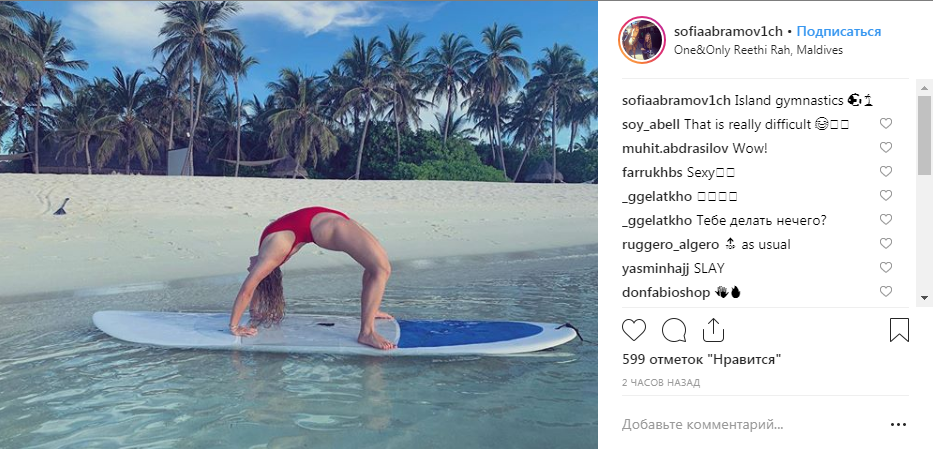The width and height of the screenshot is (933, 449).
Task: Like muhit.abdrasilov's "Wow!" comment
Action: tap(885, 148)
